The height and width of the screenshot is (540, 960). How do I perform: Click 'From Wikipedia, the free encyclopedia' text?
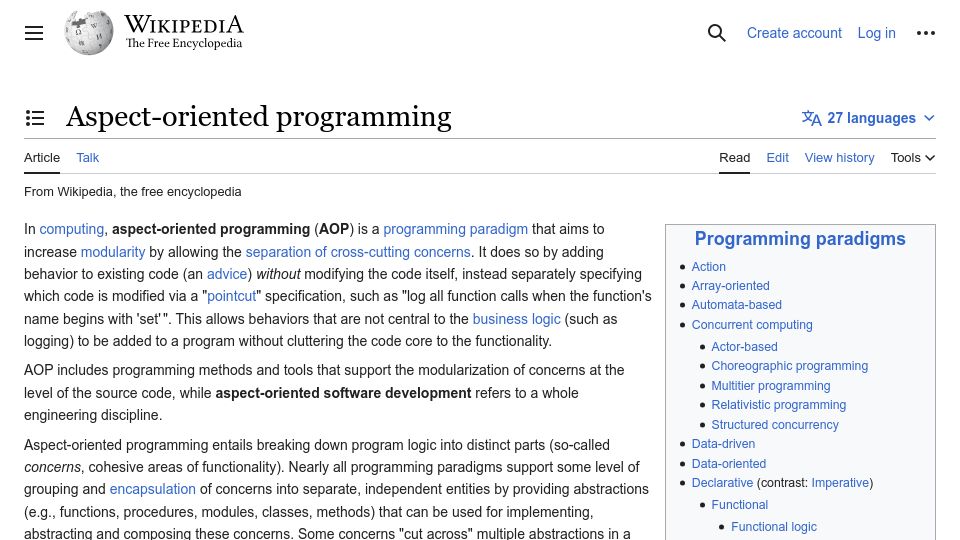(x=132, y=192)
